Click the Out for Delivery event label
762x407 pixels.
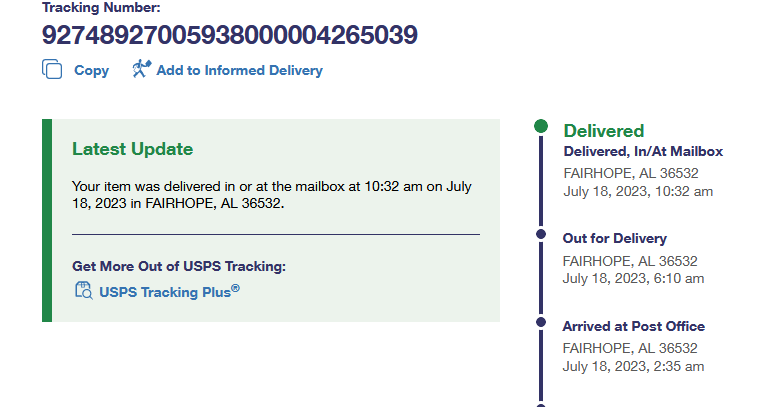click(x=614, y=239)
